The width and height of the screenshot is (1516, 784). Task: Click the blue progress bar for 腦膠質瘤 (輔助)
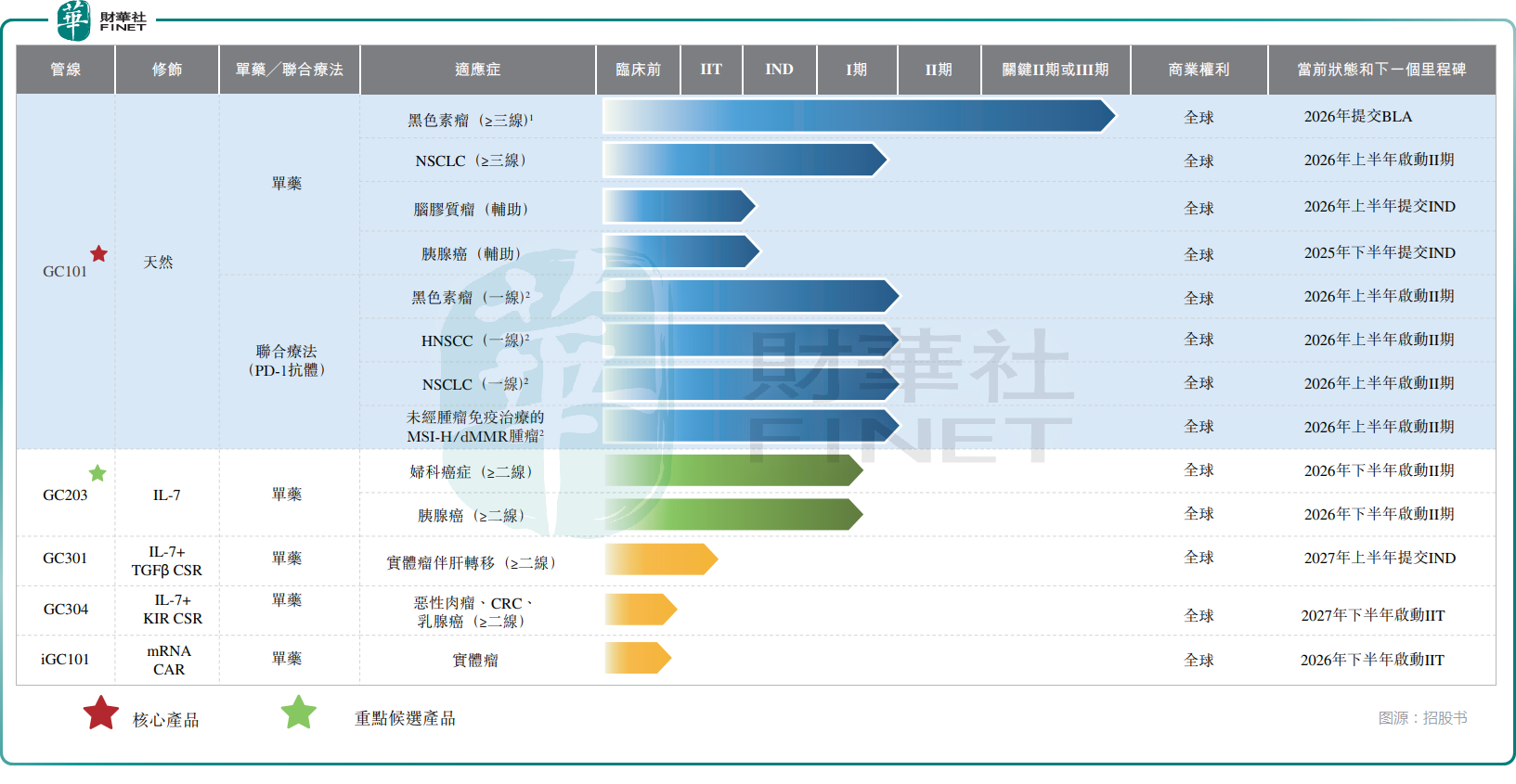[x=679, y=206]
